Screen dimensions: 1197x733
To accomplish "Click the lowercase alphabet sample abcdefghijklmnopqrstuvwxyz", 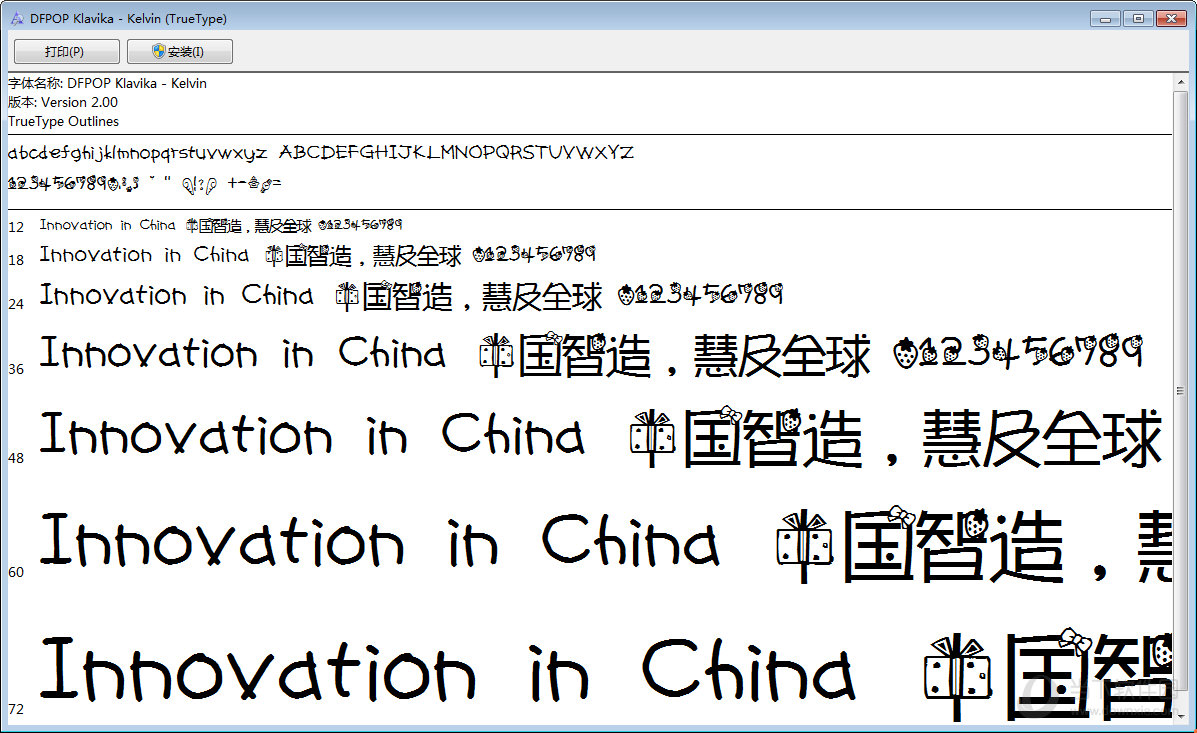I will 137,153.
